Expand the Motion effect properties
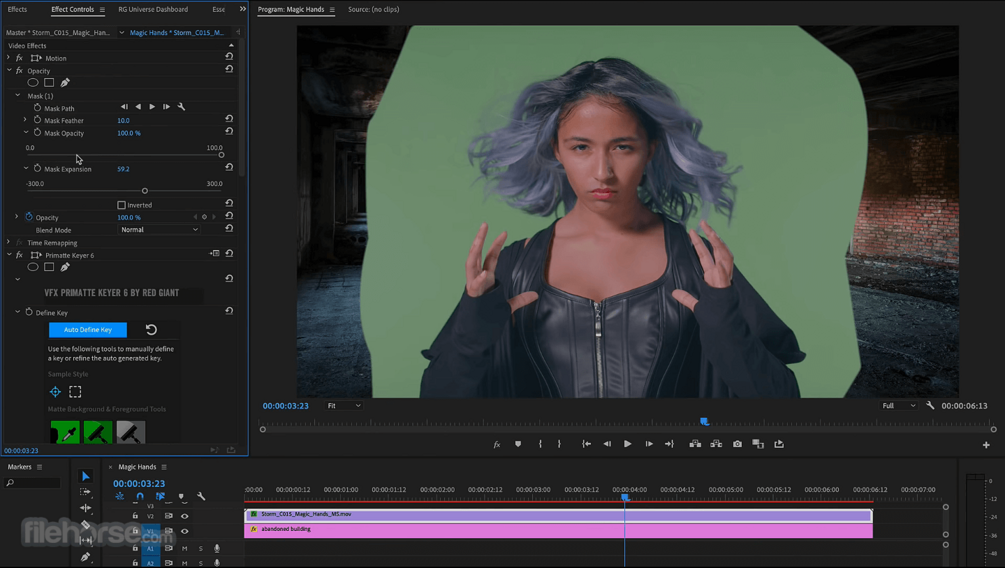This screenshot has width=1005, height=568. pos(8,58)
